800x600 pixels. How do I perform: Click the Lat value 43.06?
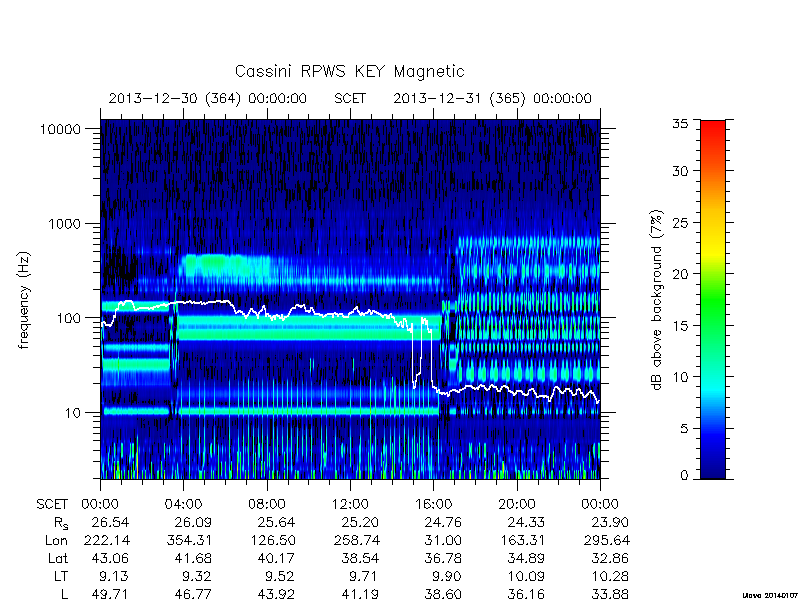pyautogui.click(x=110, y=558)
